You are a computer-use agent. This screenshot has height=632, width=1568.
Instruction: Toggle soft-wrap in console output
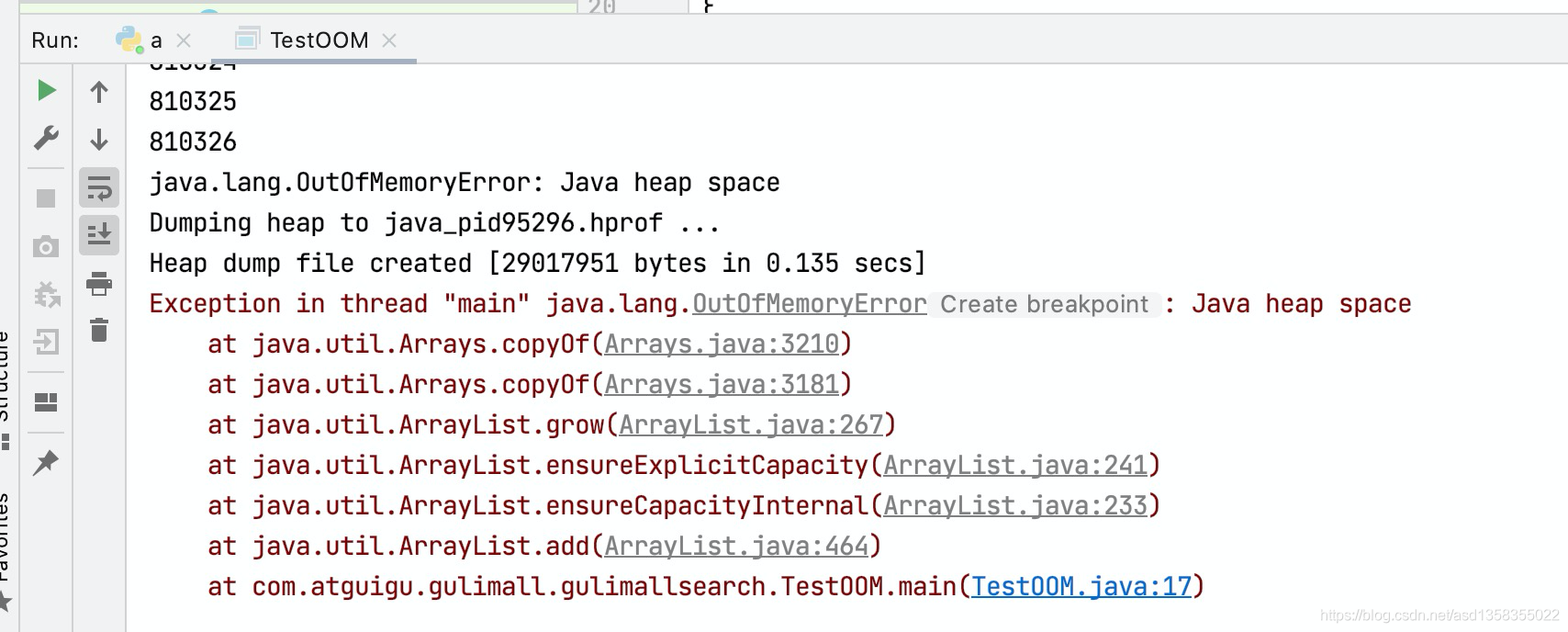click(99, 188)
